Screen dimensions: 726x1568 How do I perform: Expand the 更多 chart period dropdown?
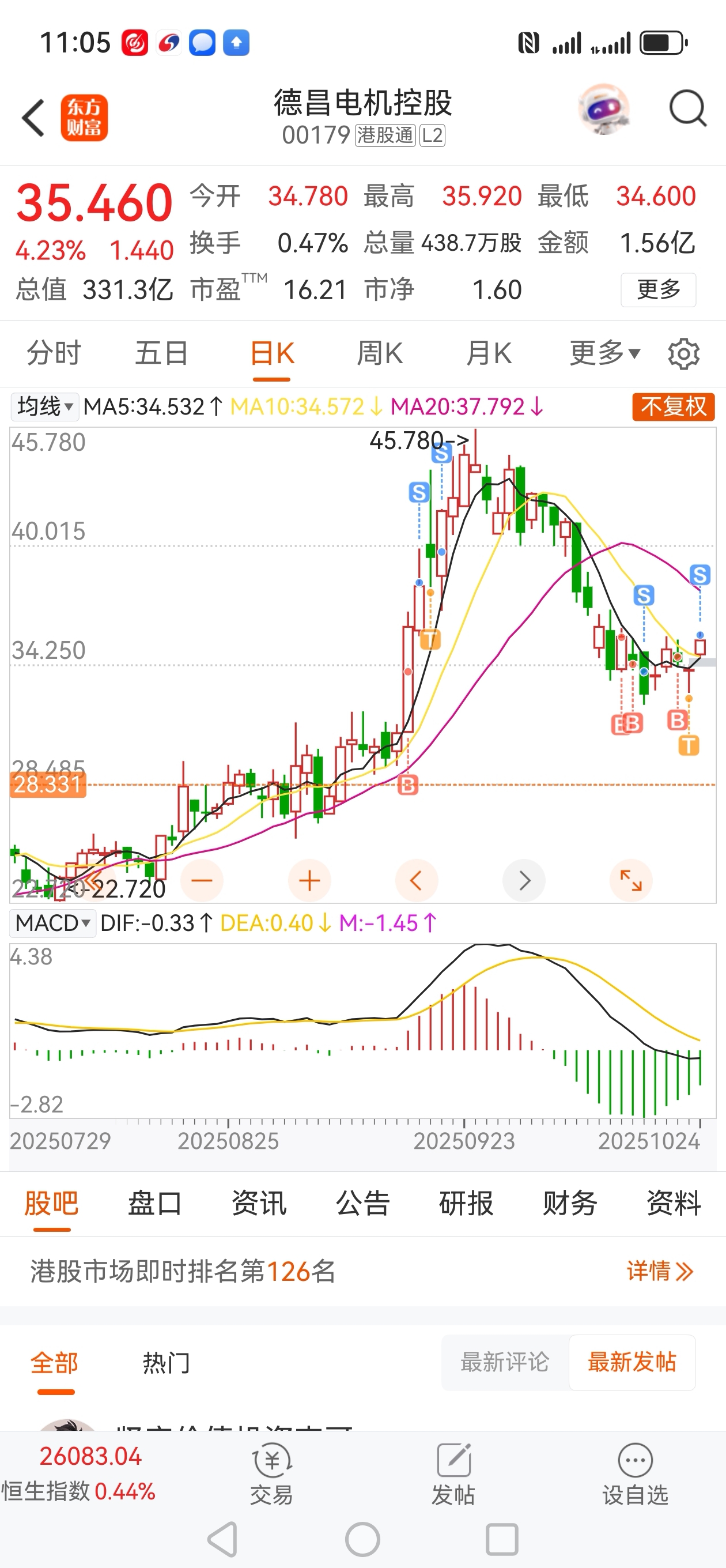coord(604,353)
